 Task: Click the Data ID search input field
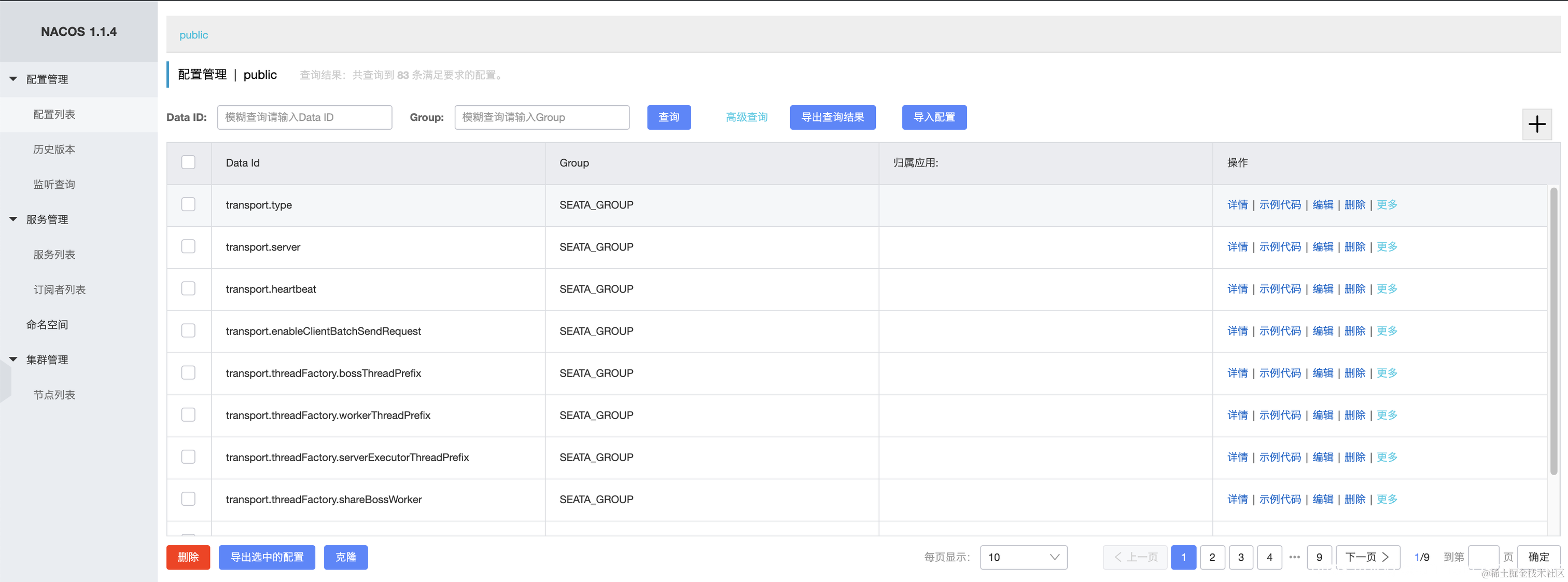coord(304,117)
